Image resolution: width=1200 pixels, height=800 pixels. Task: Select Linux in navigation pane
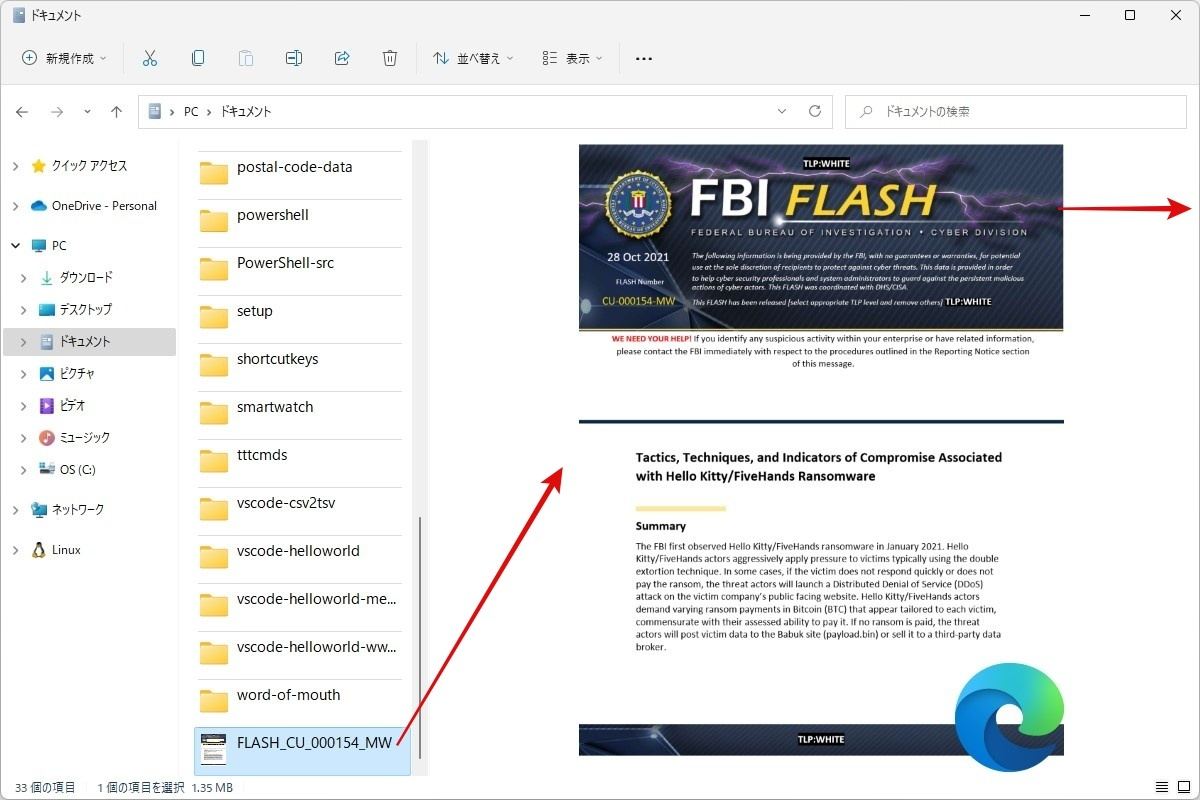[66, 550]
